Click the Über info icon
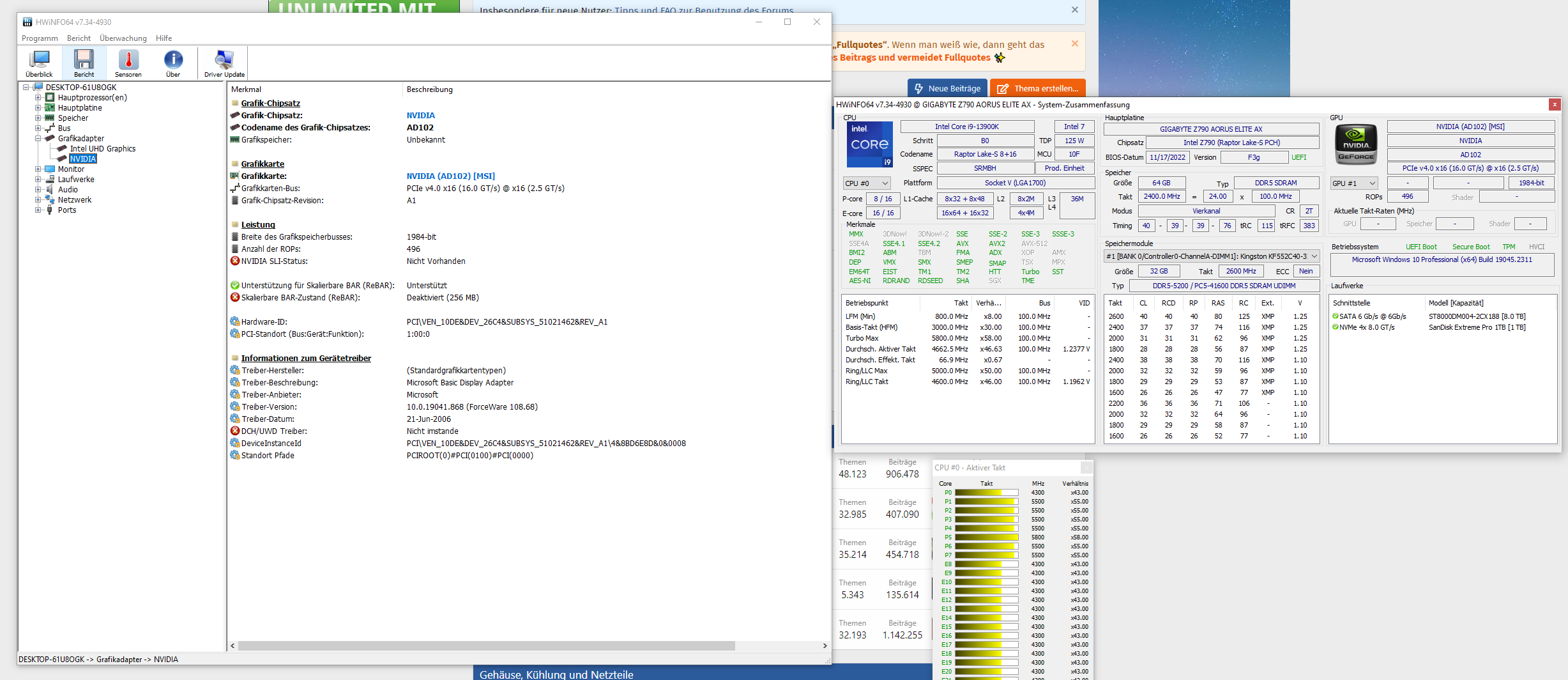The width and height of the screenshot is (1568, 680). [173, 63]
